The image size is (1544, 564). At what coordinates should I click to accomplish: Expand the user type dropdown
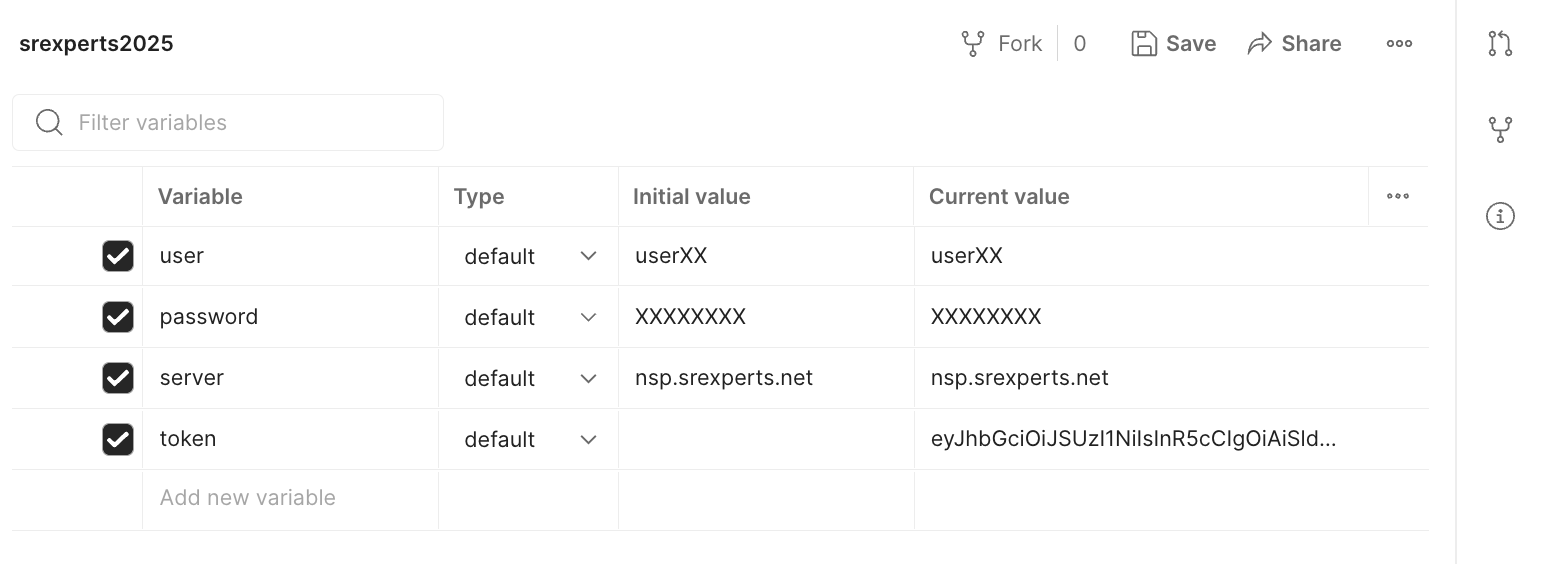coord(588,257)
